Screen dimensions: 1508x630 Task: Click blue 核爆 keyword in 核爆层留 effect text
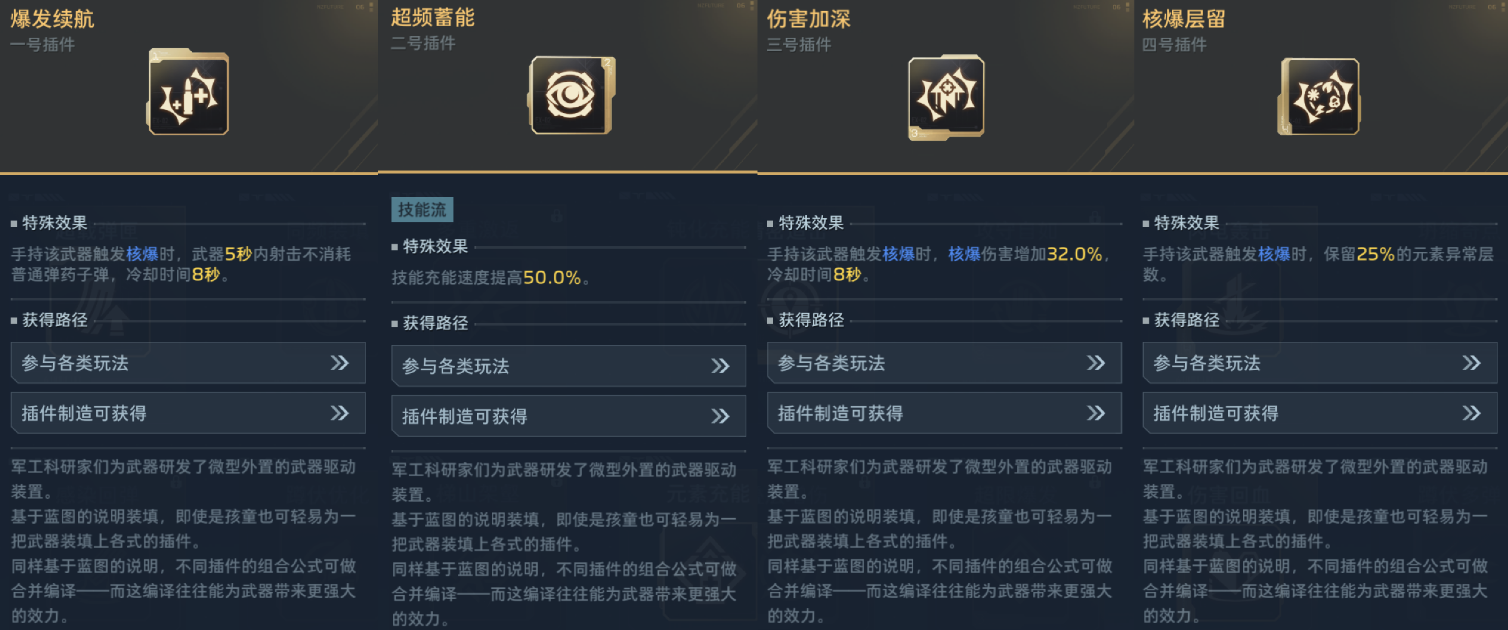click(x=1274, y=254)
